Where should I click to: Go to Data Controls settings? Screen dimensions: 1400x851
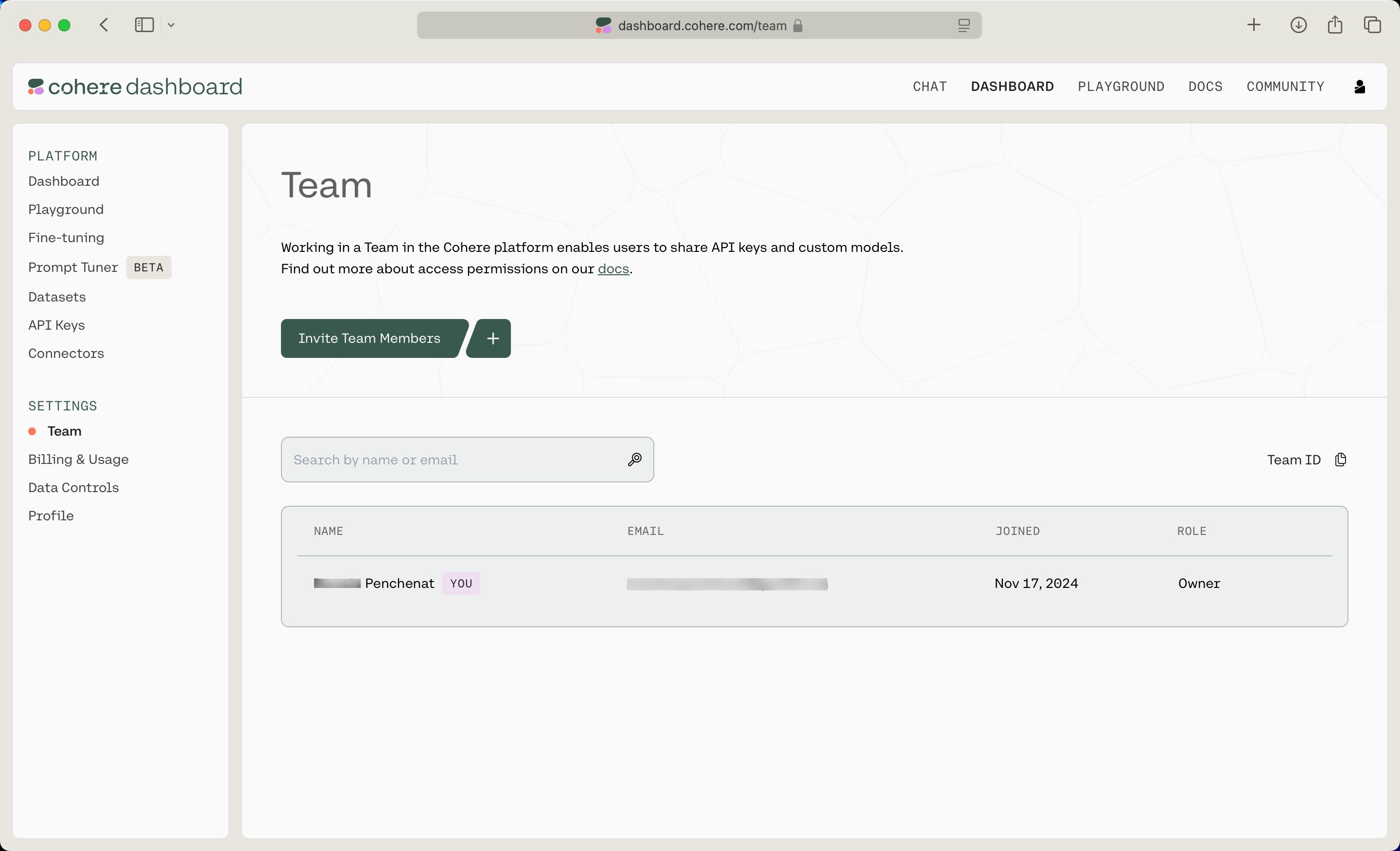[x=73, y=487]
